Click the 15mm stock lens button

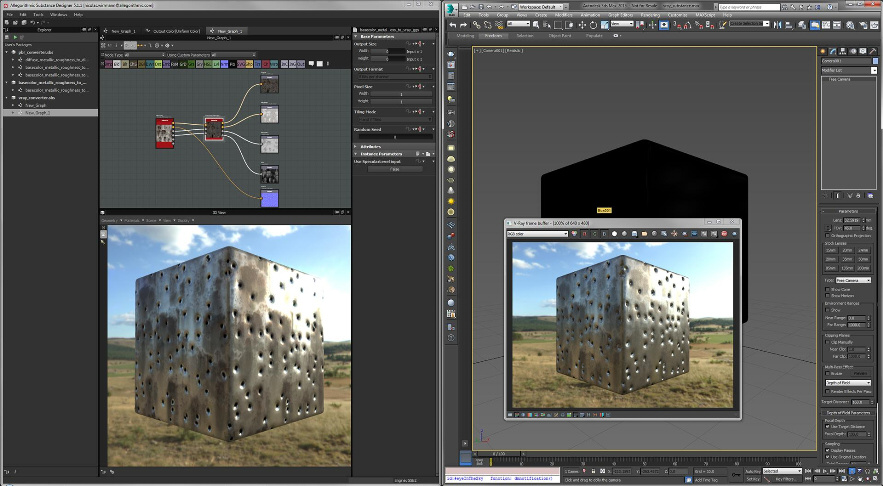pyautogui.click(x=831, y=250)
